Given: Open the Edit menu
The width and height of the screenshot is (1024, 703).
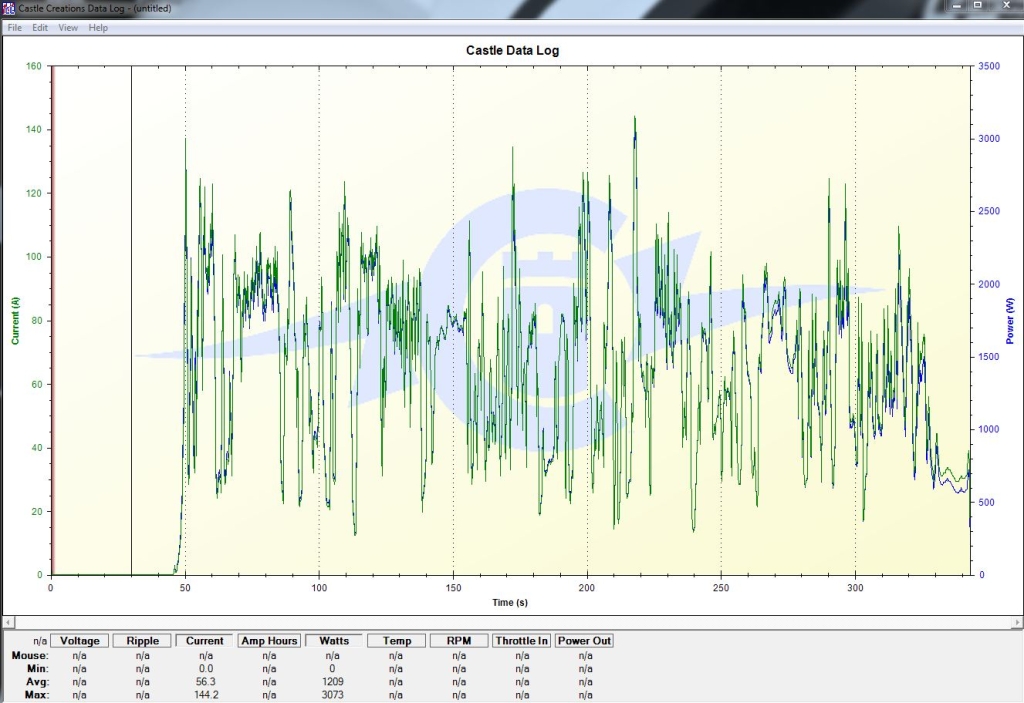Looking at the screenshot, I should 40,27.
